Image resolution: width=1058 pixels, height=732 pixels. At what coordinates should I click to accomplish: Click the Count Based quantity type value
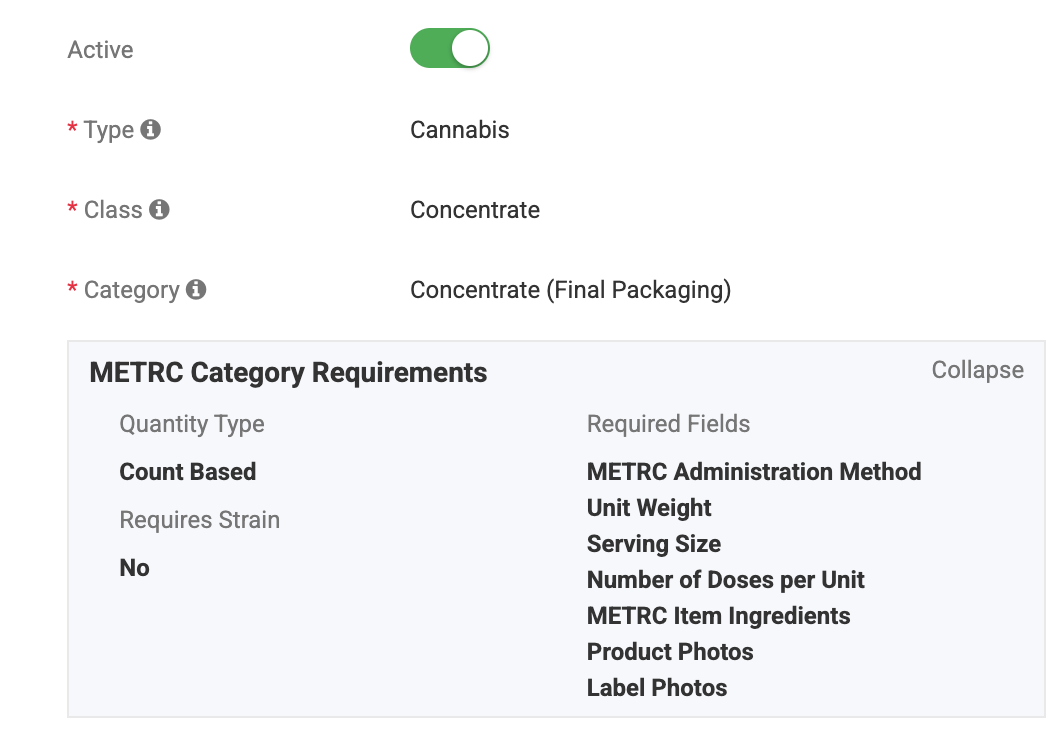[x=188, y=472]
